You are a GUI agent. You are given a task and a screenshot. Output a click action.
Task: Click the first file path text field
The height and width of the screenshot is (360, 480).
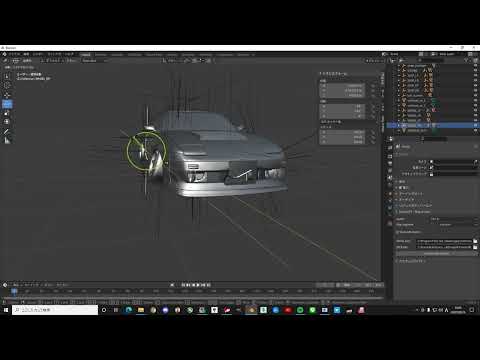444,241
